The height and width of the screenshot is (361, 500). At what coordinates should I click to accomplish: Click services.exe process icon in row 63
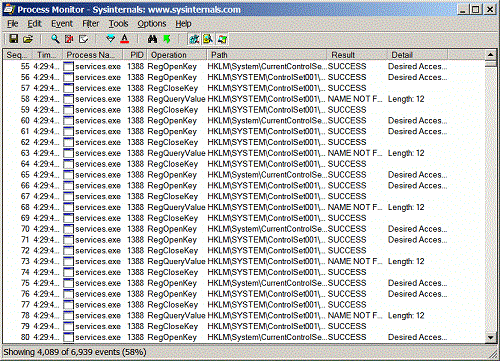(68, 153)
